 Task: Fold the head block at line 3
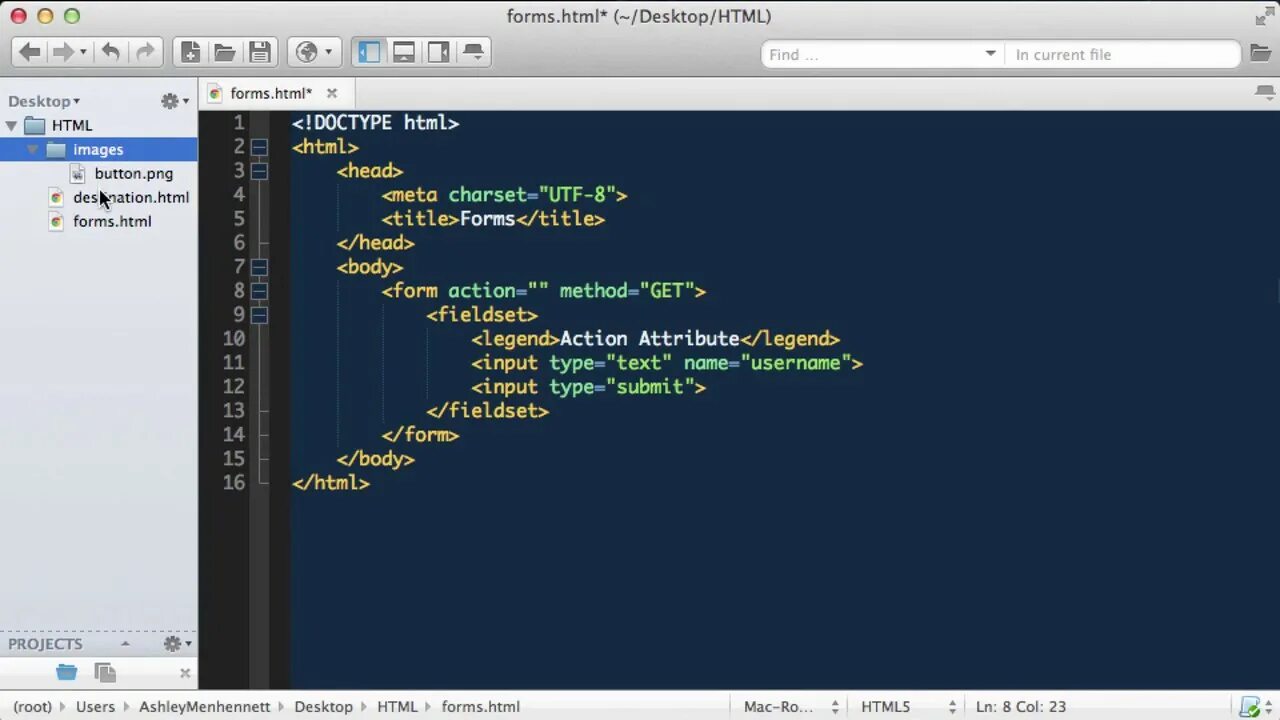coord(259,171)
